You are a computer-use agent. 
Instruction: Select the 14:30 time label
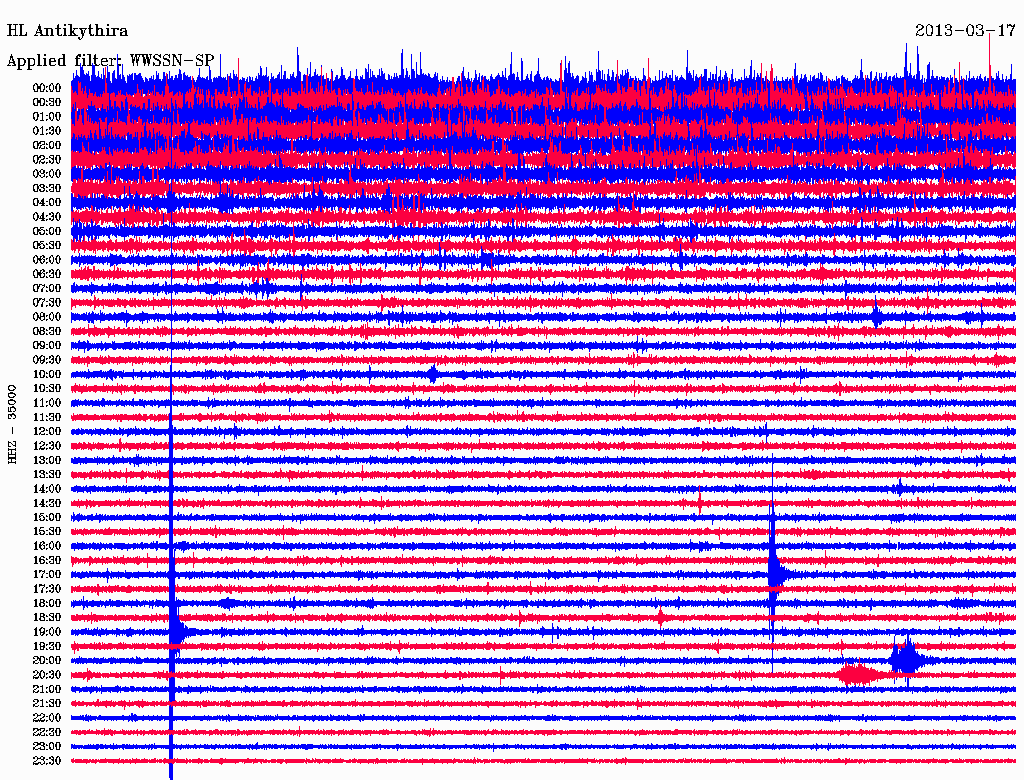click(x=47, y=503)
